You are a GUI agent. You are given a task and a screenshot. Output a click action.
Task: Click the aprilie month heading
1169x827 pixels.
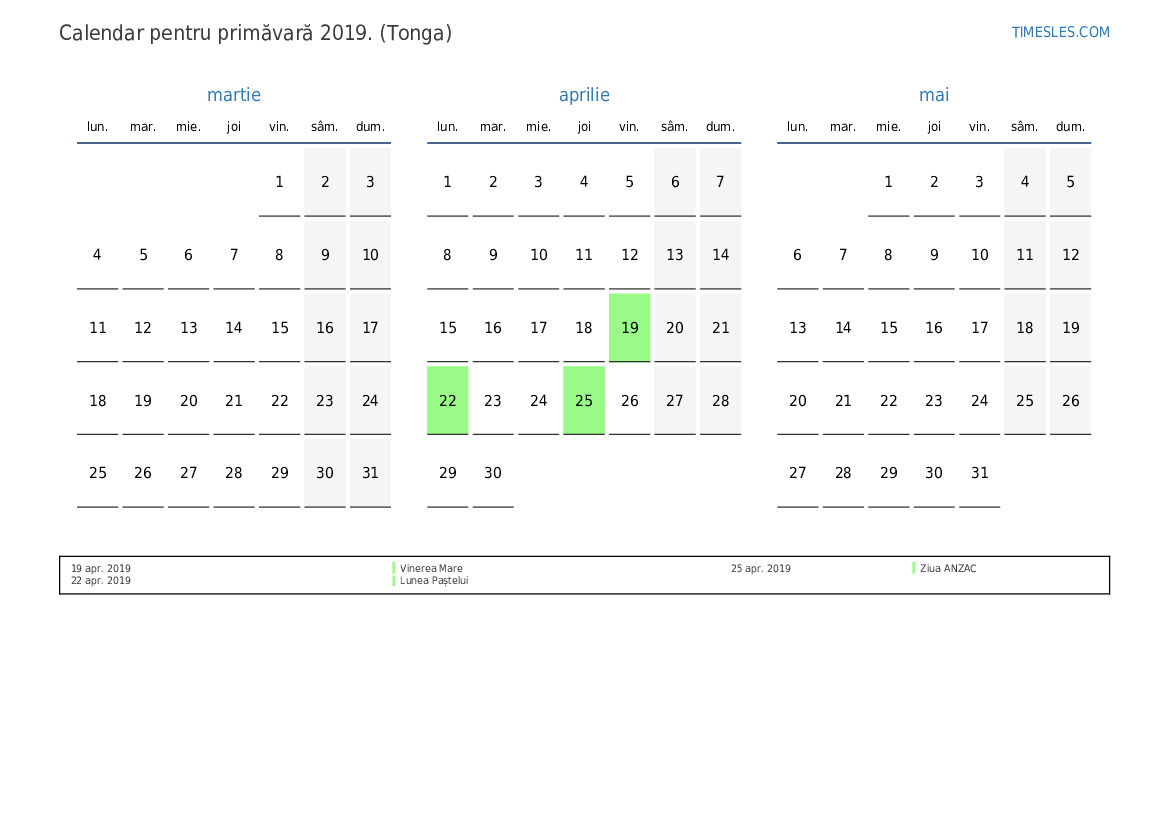(584, 95)
